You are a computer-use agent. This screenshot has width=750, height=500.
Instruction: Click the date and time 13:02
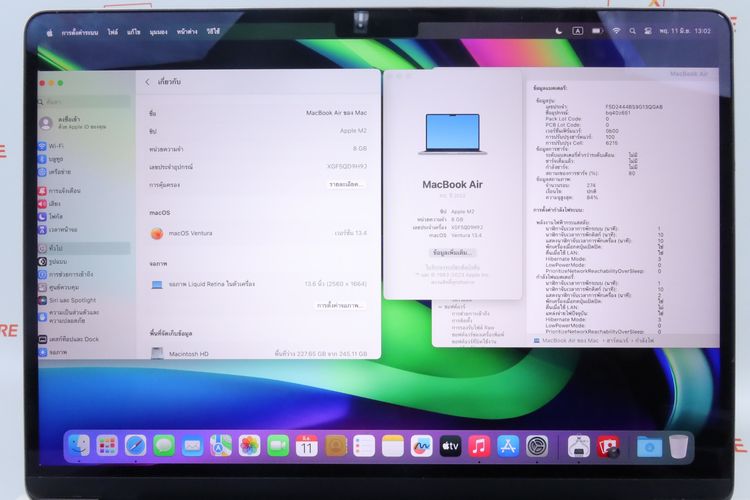click(x=684, y=31)
